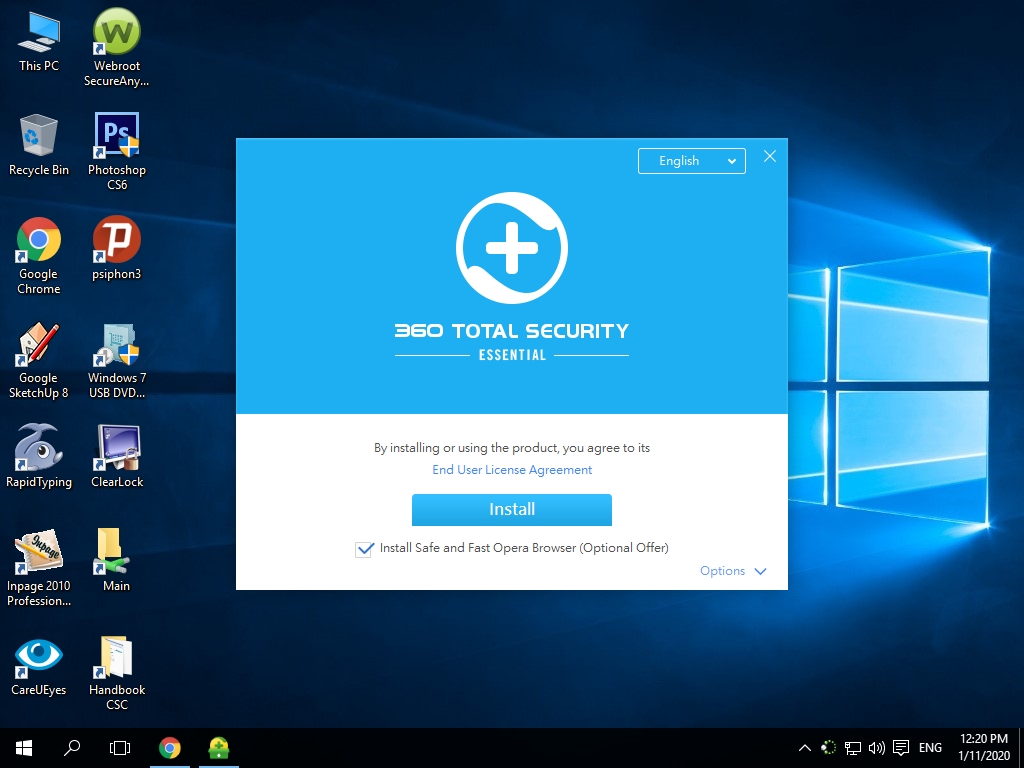The width and height of the screenshot is (1024, 768).
Task: Select Windows 7 USB DVD tool icon
Action: pos(117,360)
